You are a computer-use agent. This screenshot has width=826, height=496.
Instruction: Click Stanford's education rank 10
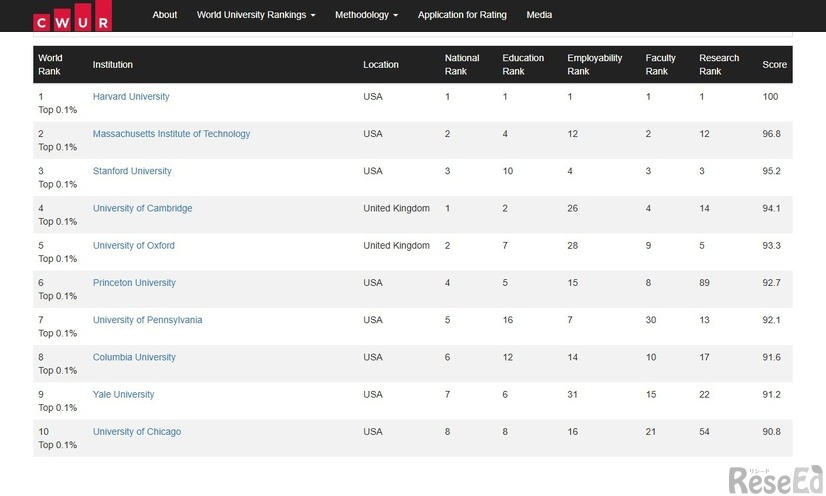point(508,171)
